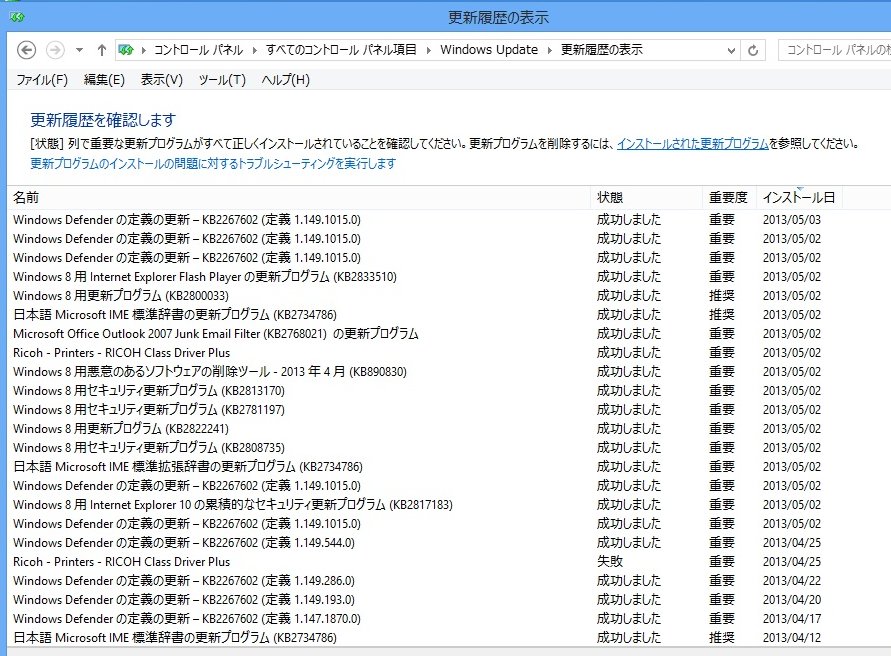Screen dimensions: 891x656
Task: Open the 編集(E) menu
Action: click(x=104, y=80)
